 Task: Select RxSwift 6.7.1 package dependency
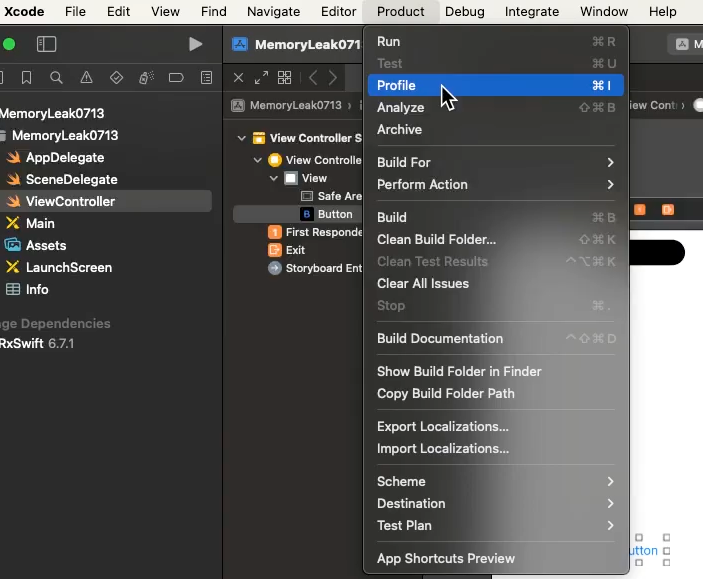37,344
